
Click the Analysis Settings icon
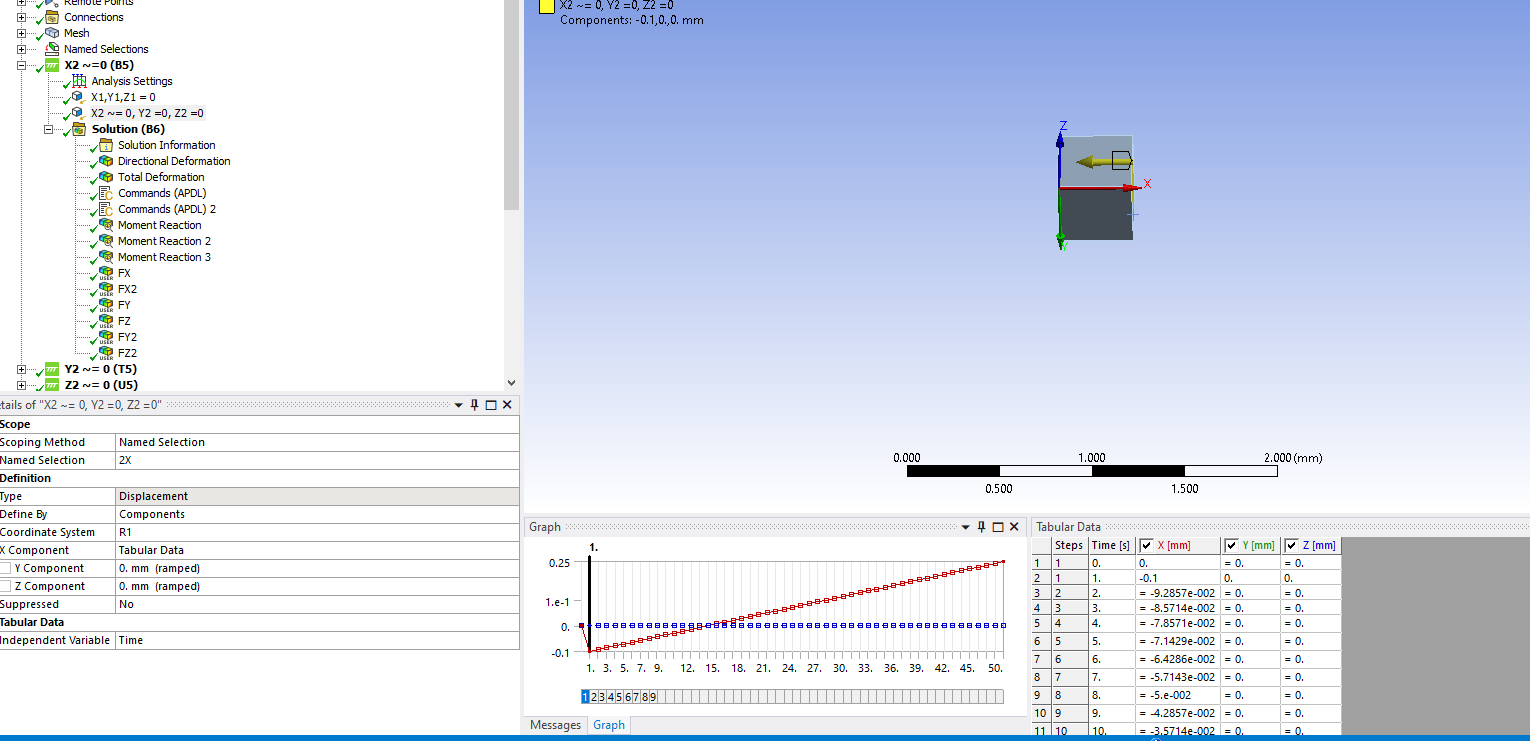pos(79,81)
